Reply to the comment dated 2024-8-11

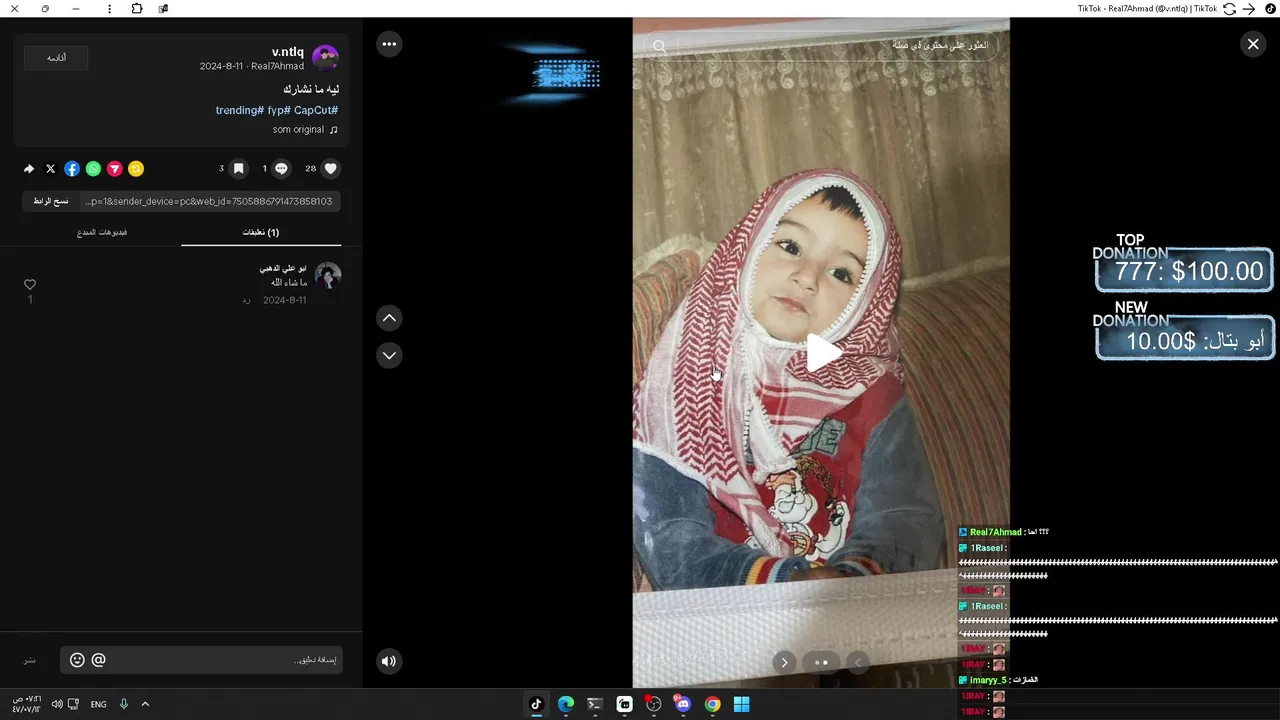pyautogui.click(x=246, y=300)
